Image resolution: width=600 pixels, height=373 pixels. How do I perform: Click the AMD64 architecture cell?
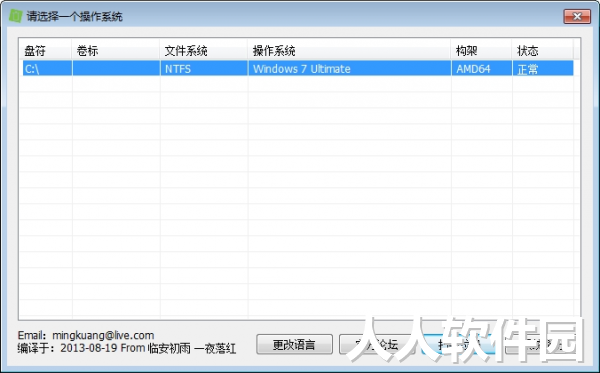(x=482, y=68)
